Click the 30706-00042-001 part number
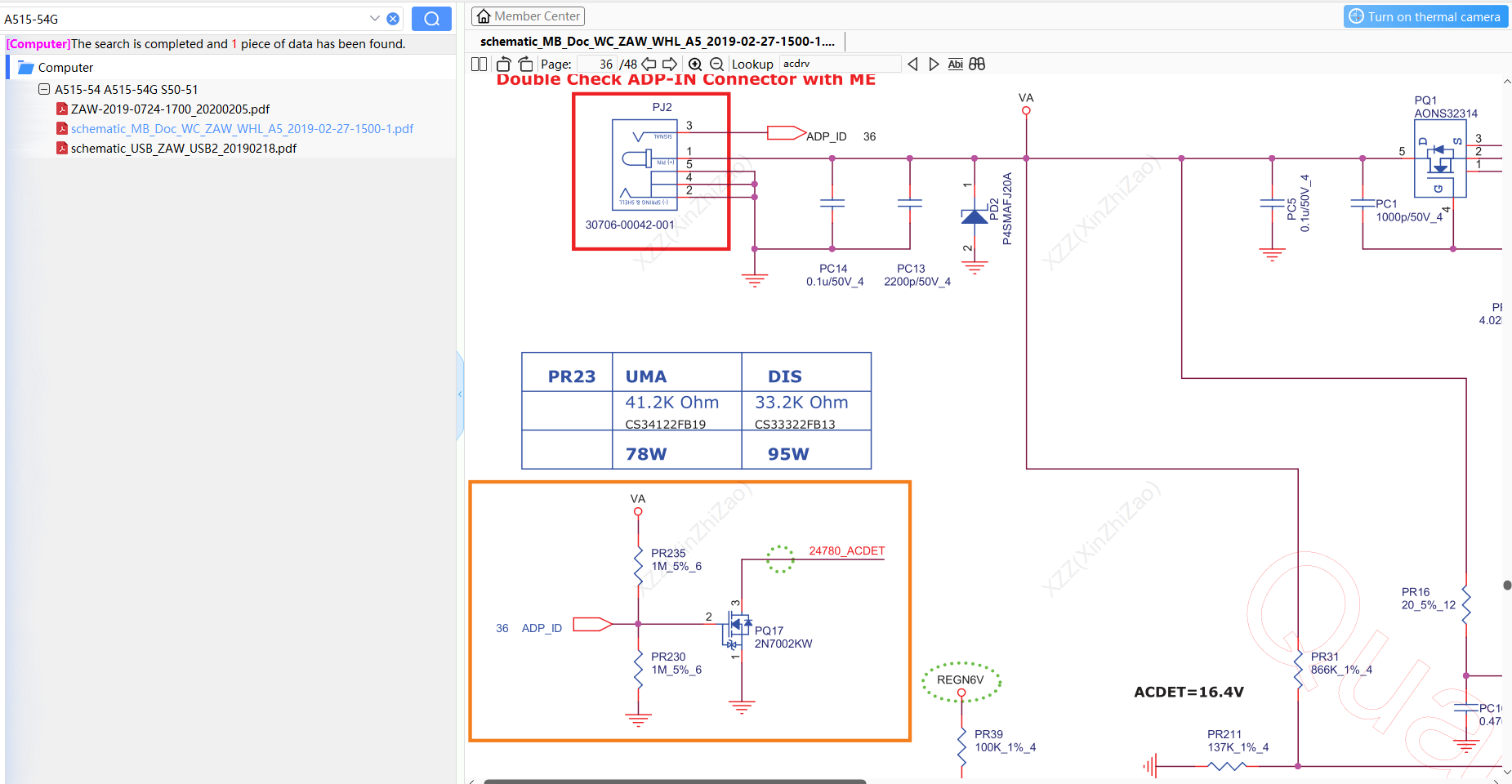1512x784 pixels. click(630, 225)
